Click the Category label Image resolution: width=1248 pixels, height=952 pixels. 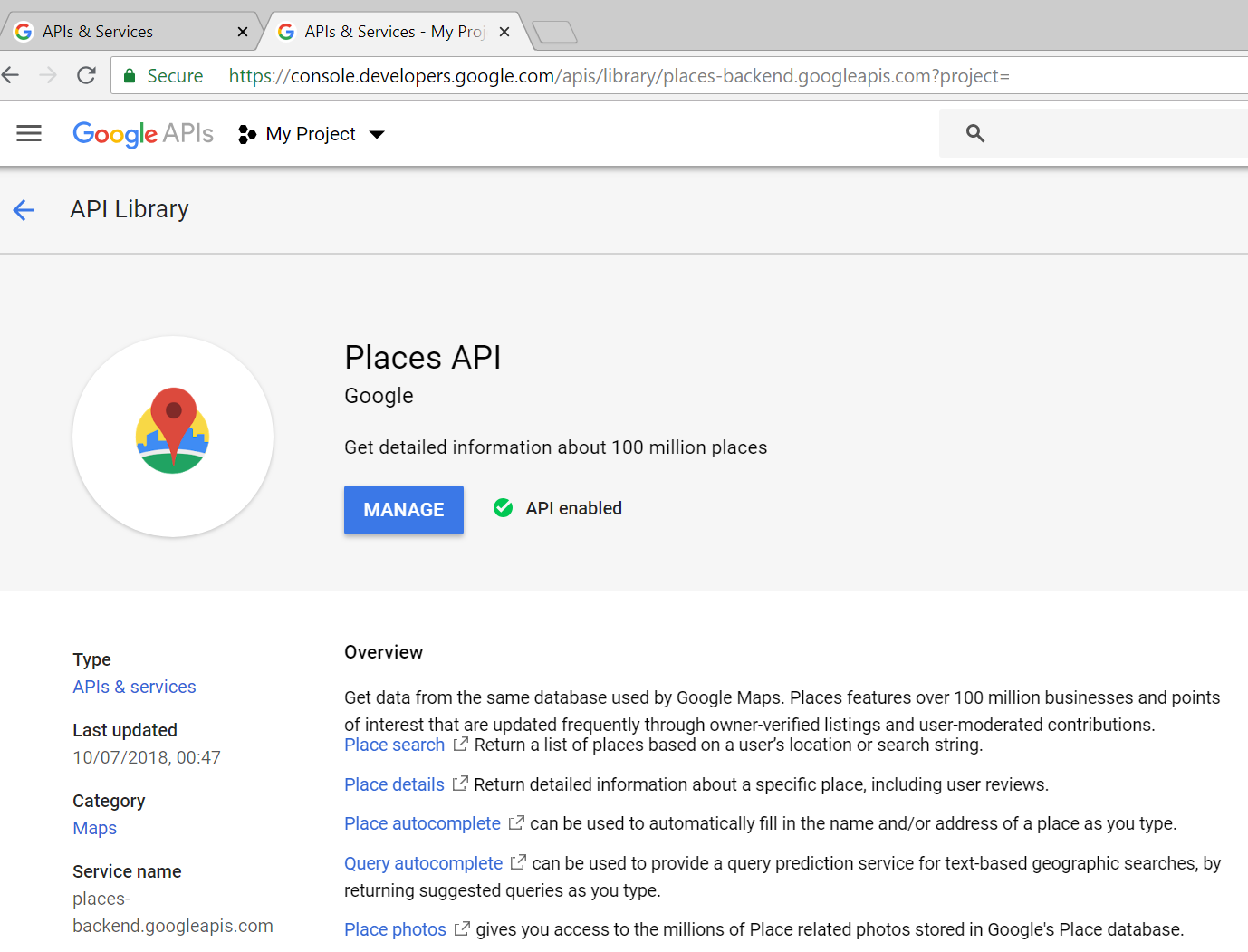(109, 801)
